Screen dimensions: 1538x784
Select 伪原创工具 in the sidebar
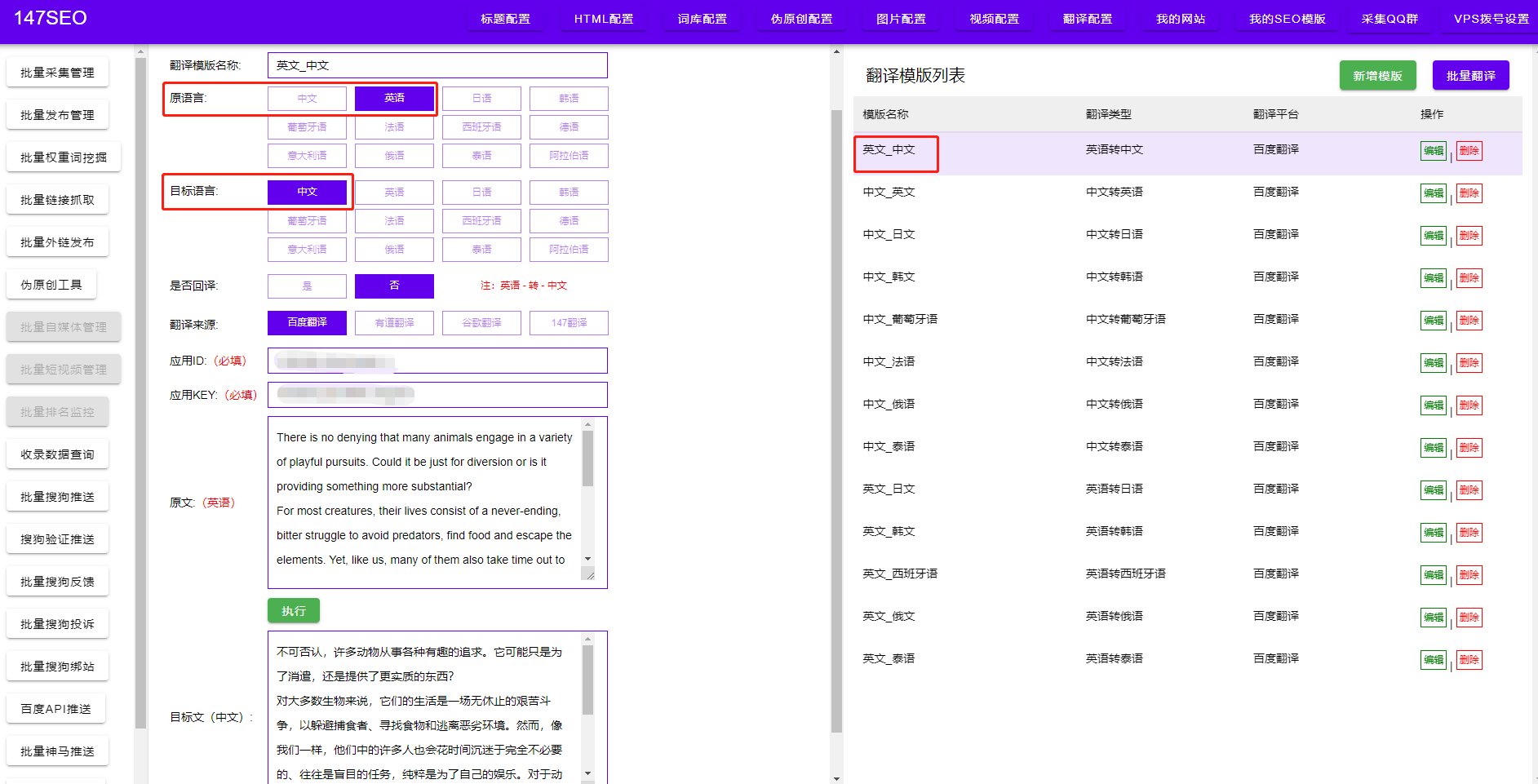[x=51, y=284]
